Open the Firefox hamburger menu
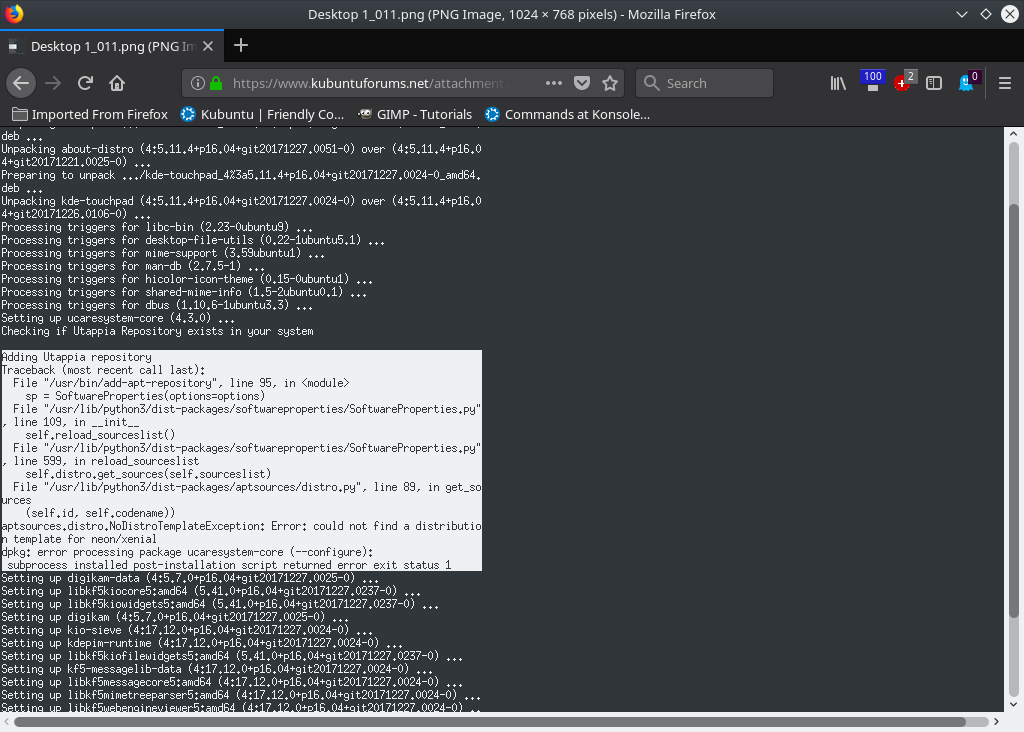 tap(1005, 83)
